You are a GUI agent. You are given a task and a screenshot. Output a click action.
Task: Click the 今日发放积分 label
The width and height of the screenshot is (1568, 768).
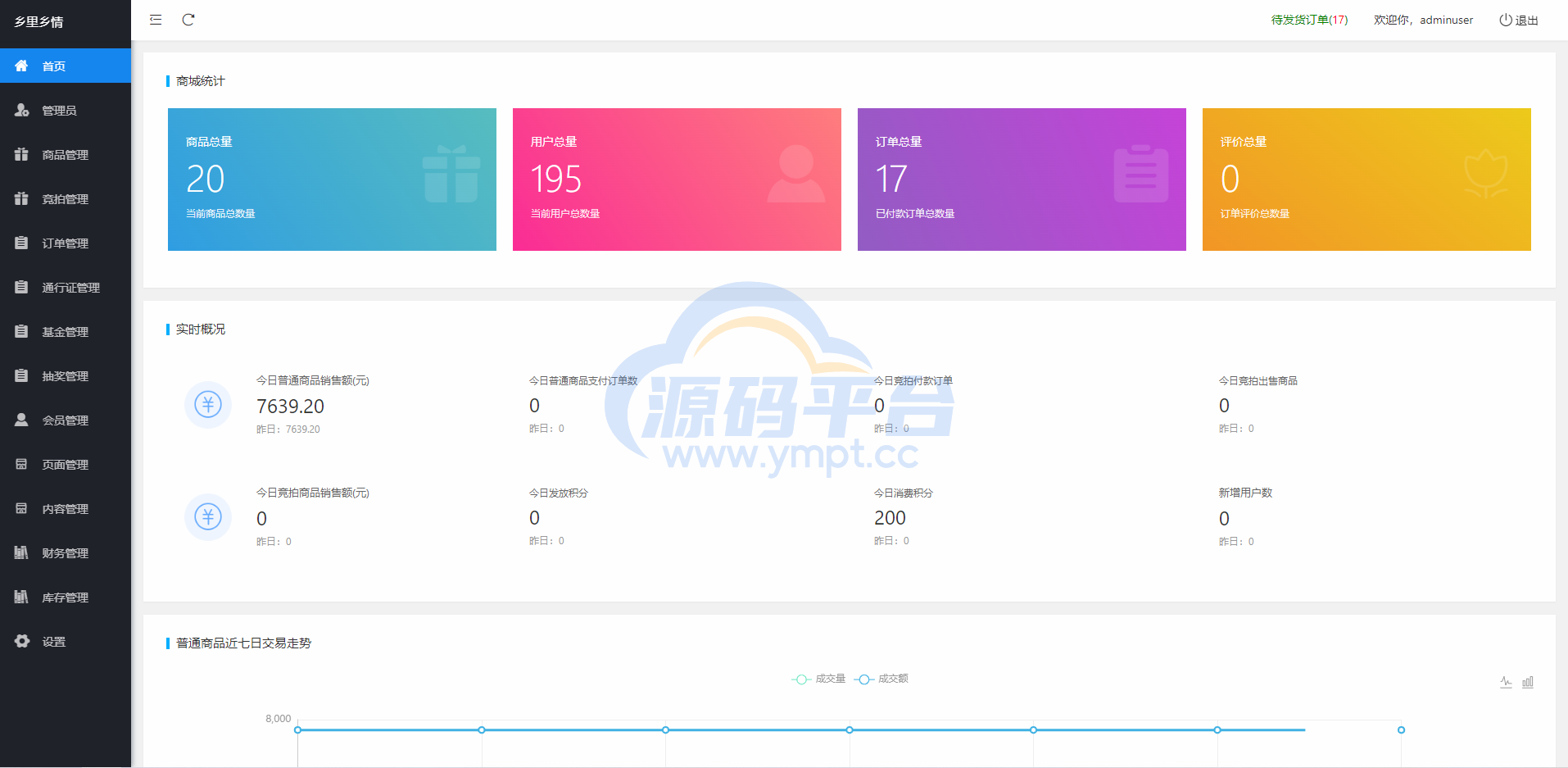[x=559, y=493]
